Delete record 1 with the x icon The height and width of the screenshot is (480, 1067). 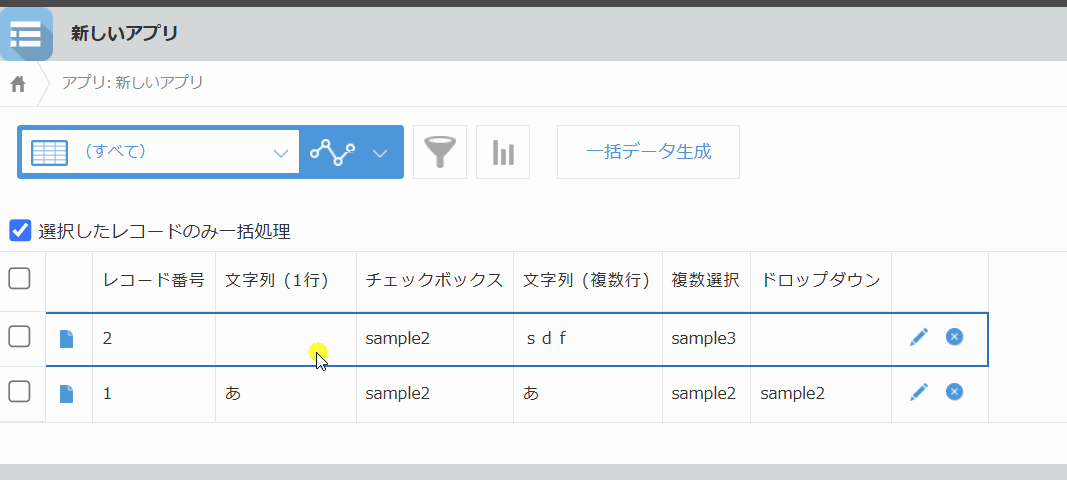click(x=954, y=392)
